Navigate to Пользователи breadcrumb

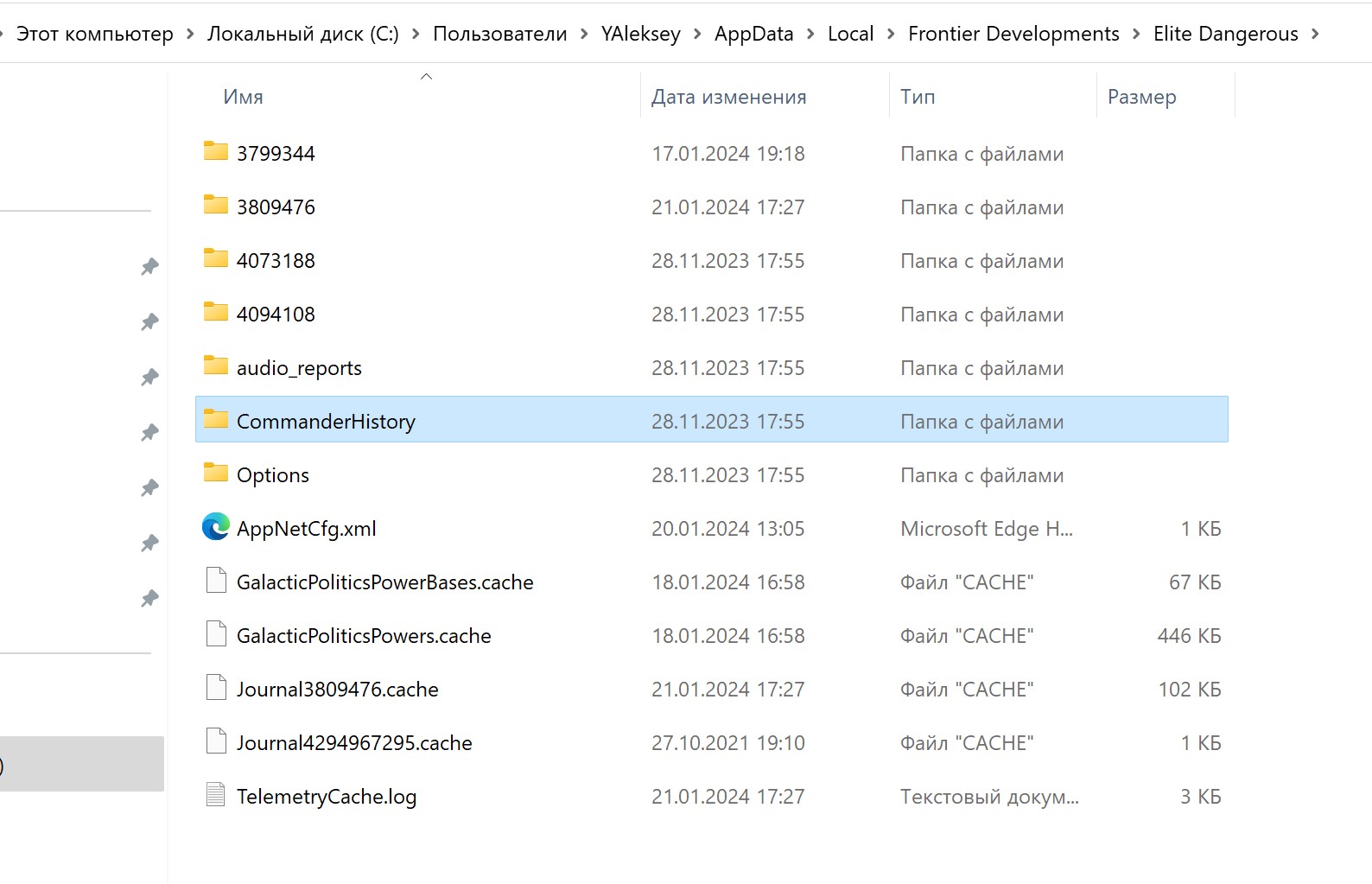point(500,34)
